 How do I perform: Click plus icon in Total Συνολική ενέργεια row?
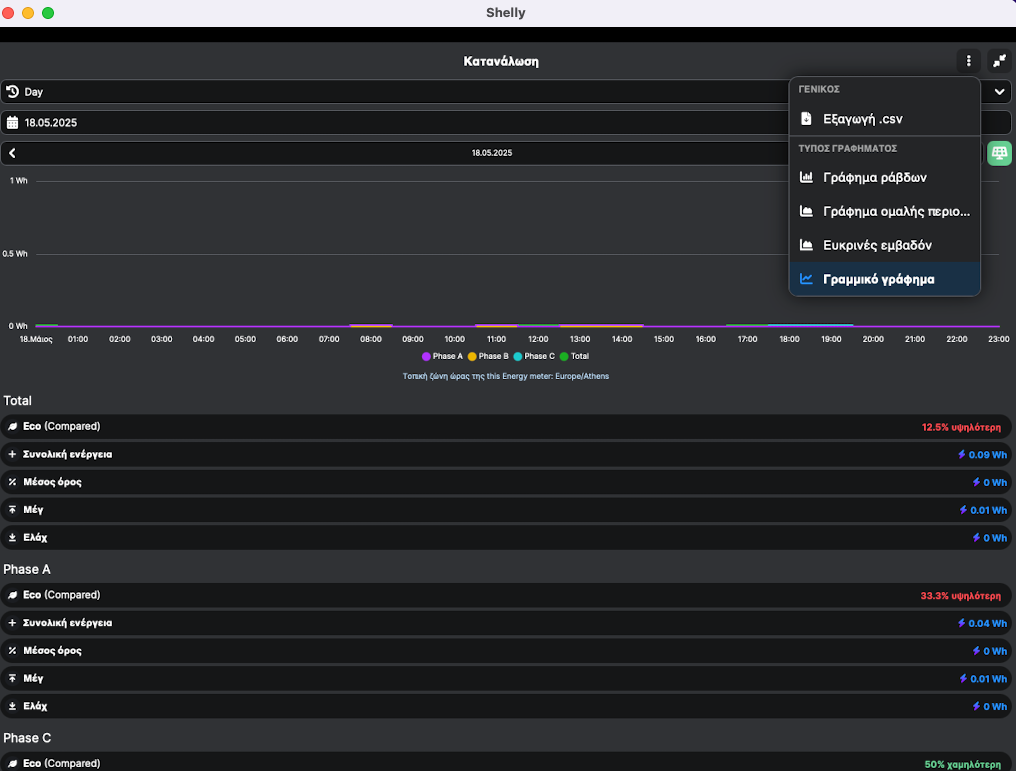(x=12, y=454)
